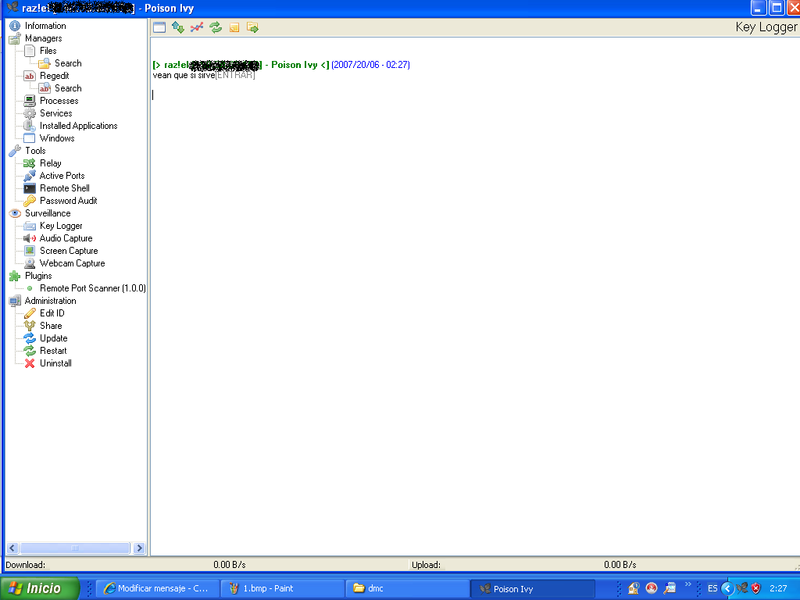Click the green arrows toolbar icon

[178, 28]
